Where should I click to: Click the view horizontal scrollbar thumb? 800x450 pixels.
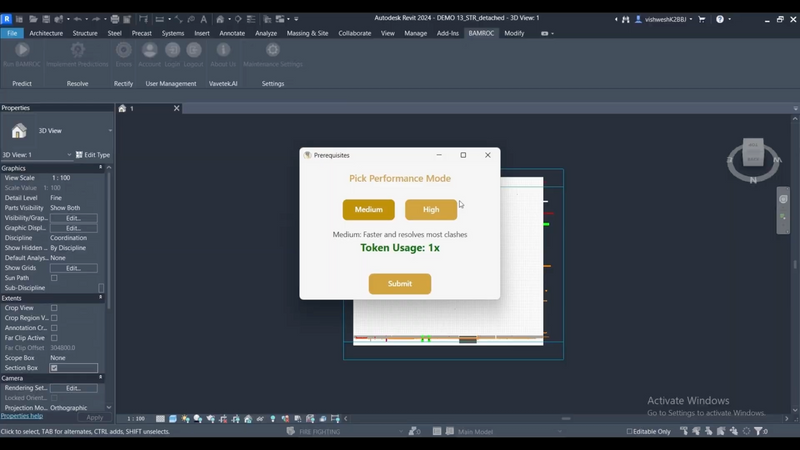coord(566,418)
